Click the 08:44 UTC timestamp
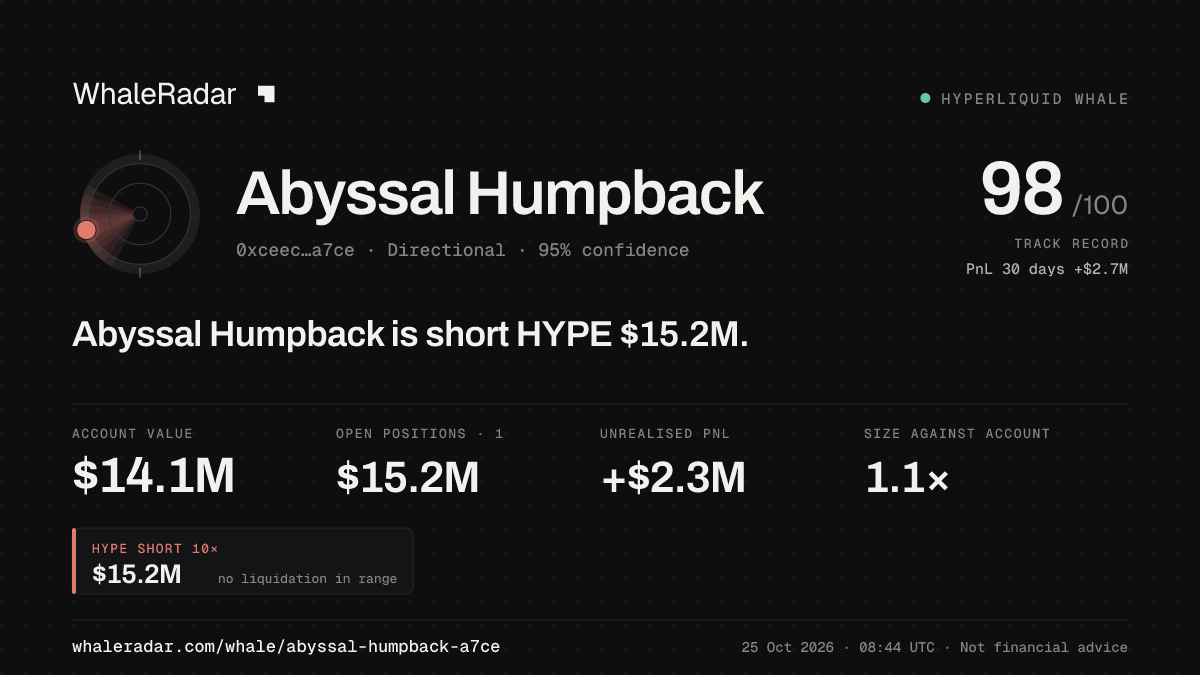Image resolution: width=1200 pixels, height=675 pixels. coord(897,648)
